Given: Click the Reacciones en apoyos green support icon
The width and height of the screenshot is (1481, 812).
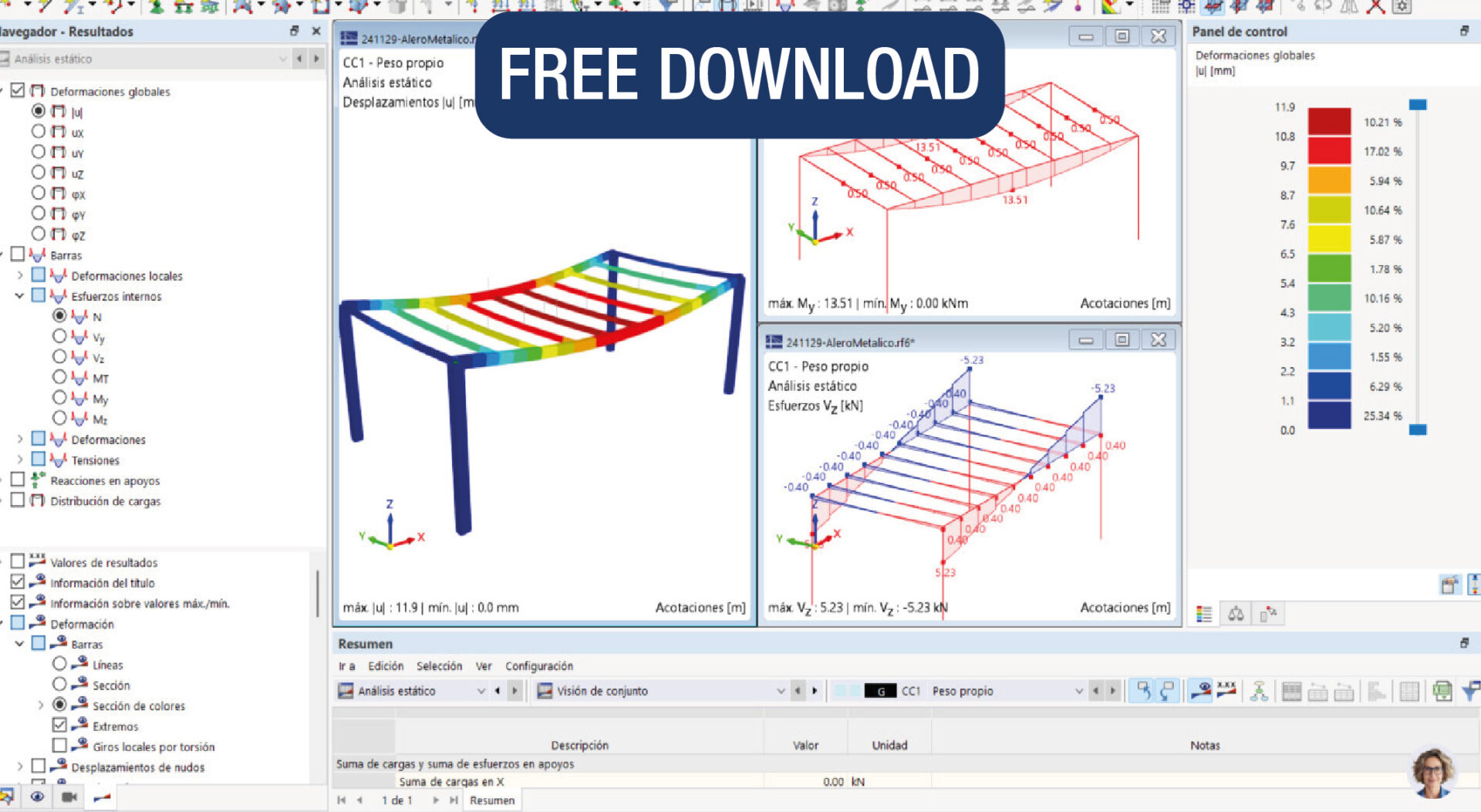Looking at the screenshot, I should (38, 480).
